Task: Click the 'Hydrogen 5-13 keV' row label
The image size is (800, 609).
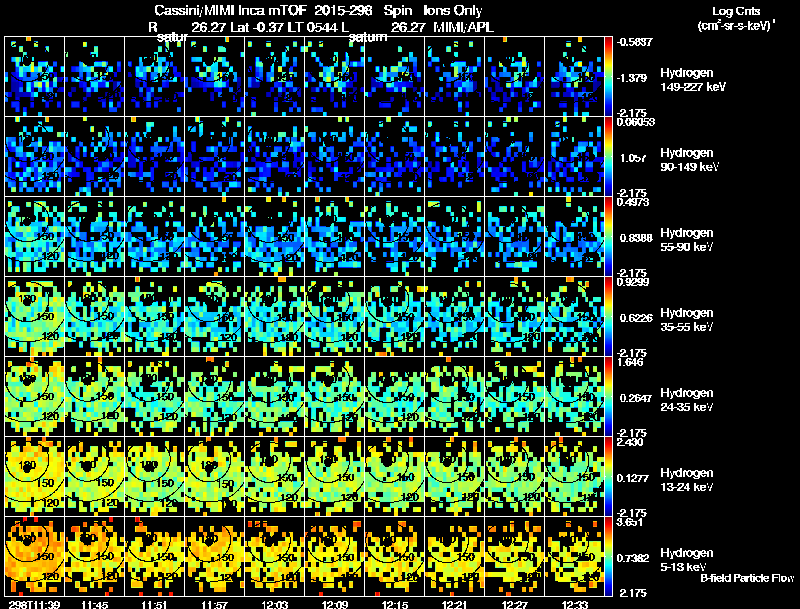Action: [x=687, y=560]
